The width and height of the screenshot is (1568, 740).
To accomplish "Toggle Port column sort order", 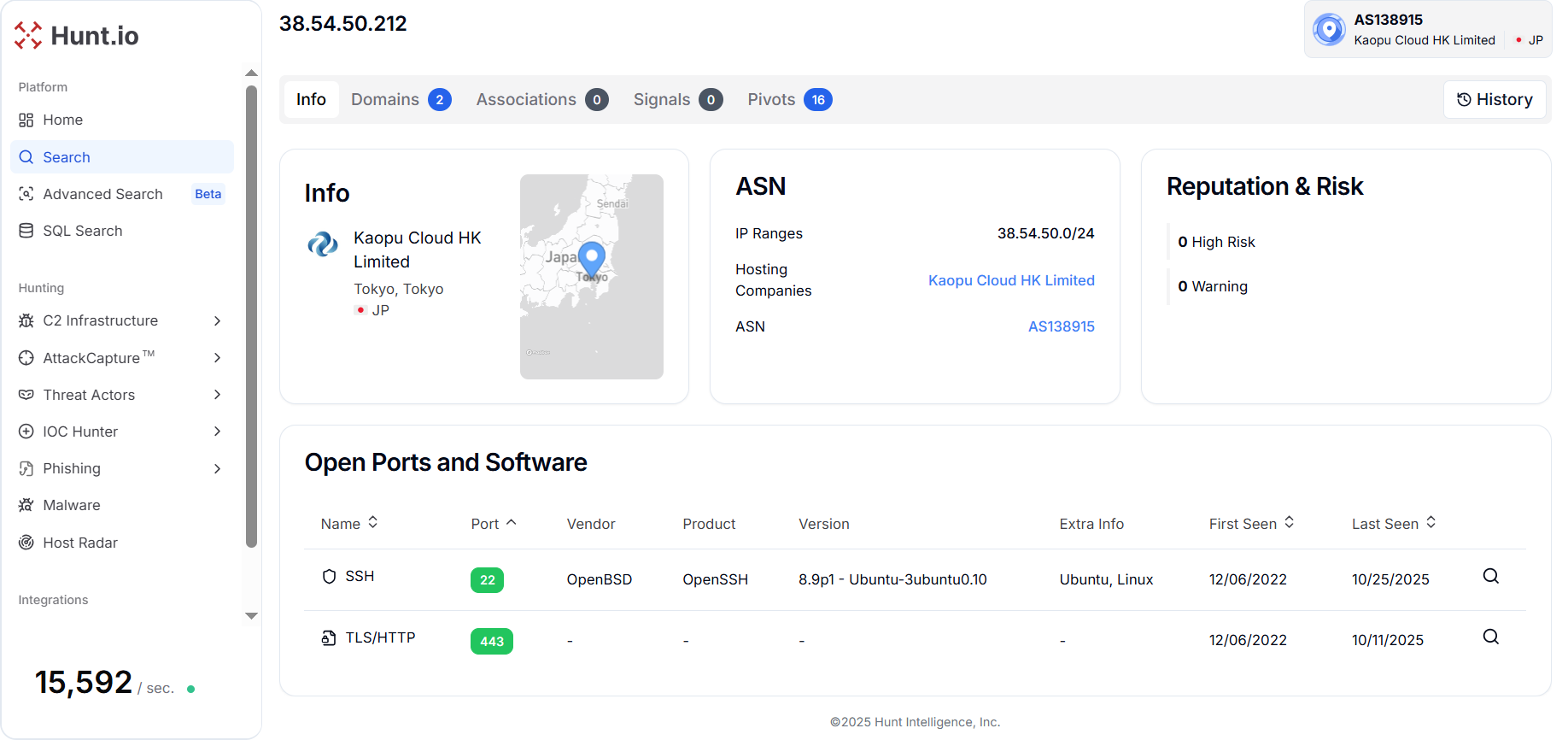I will 494,524.
